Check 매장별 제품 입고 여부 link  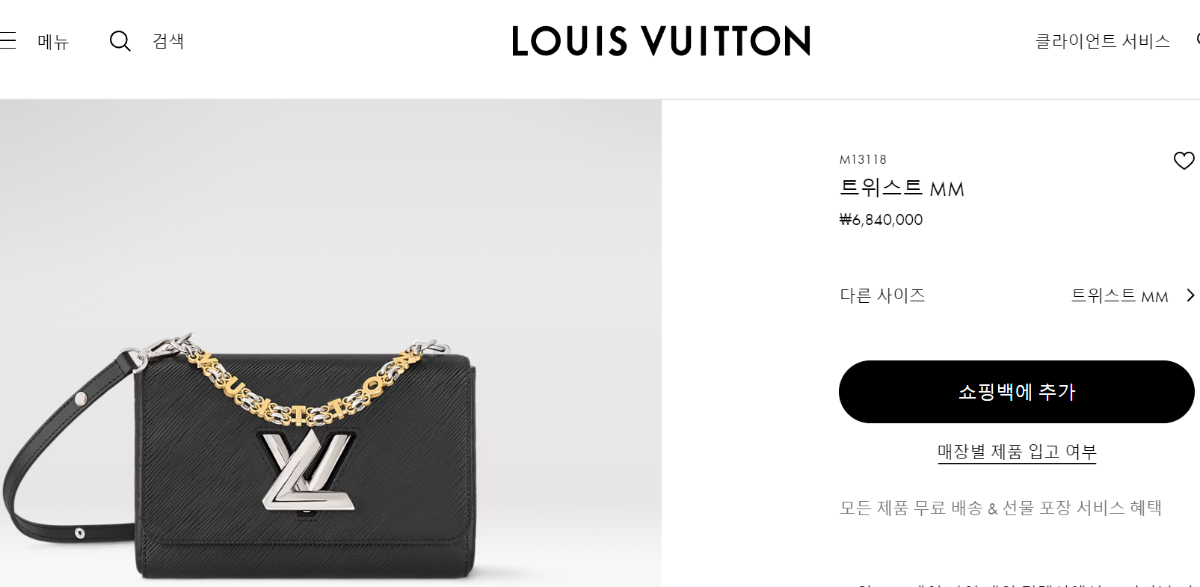[x=1016, y=452]
